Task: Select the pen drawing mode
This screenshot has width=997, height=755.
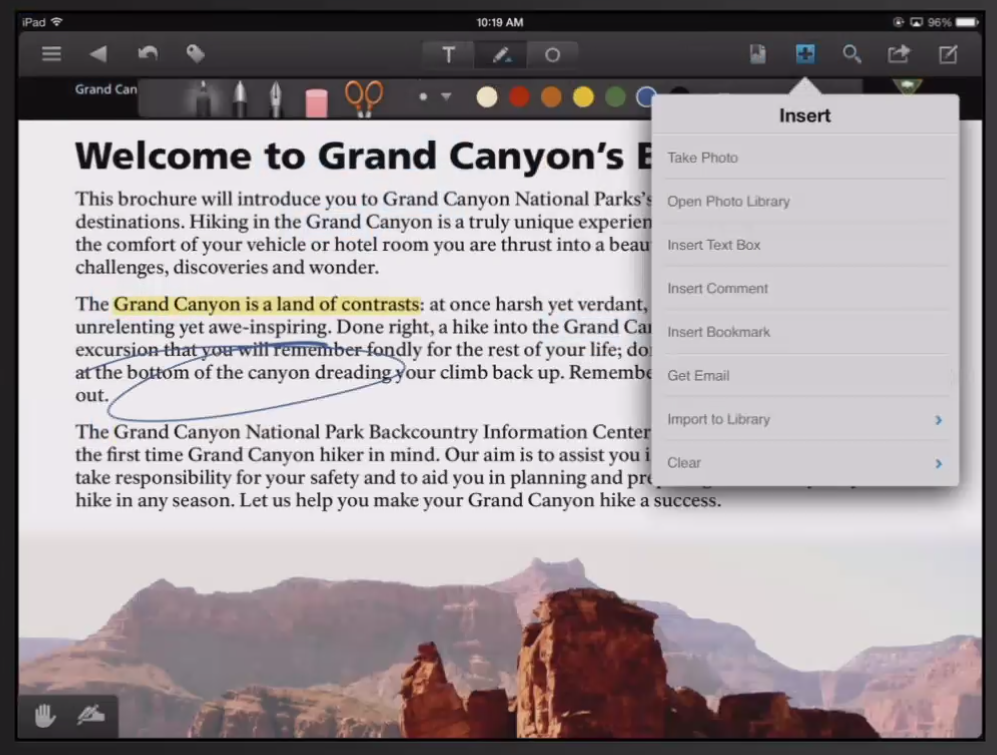Action: (501, 55)
